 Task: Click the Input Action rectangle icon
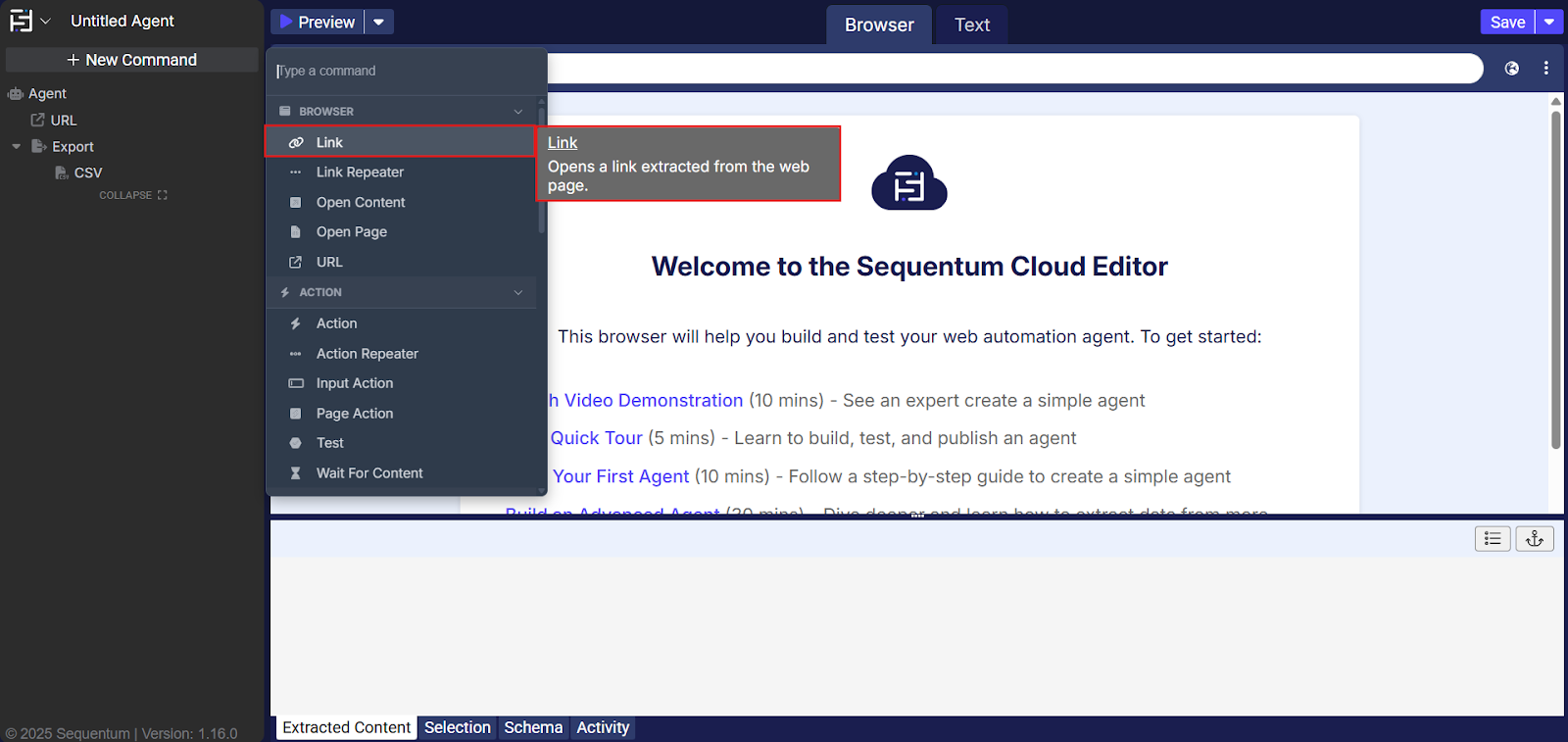(296, 383)
